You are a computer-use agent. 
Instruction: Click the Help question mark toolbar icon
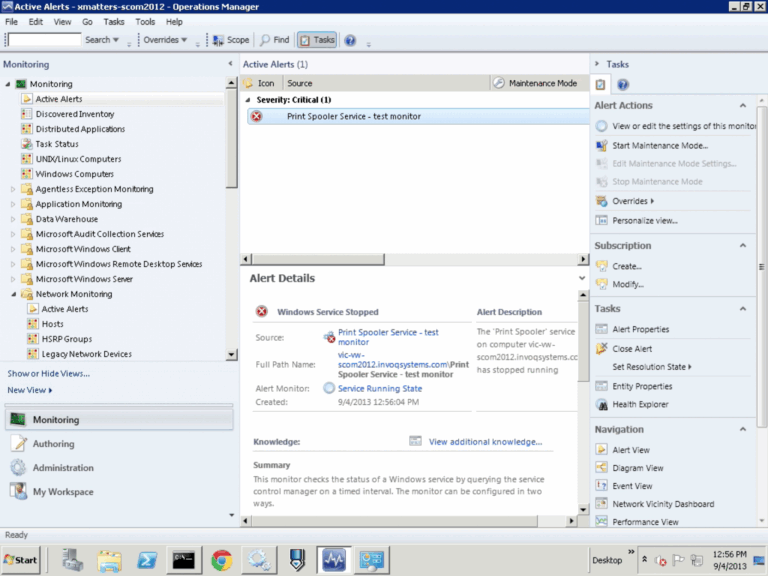(x=350, y=40)
